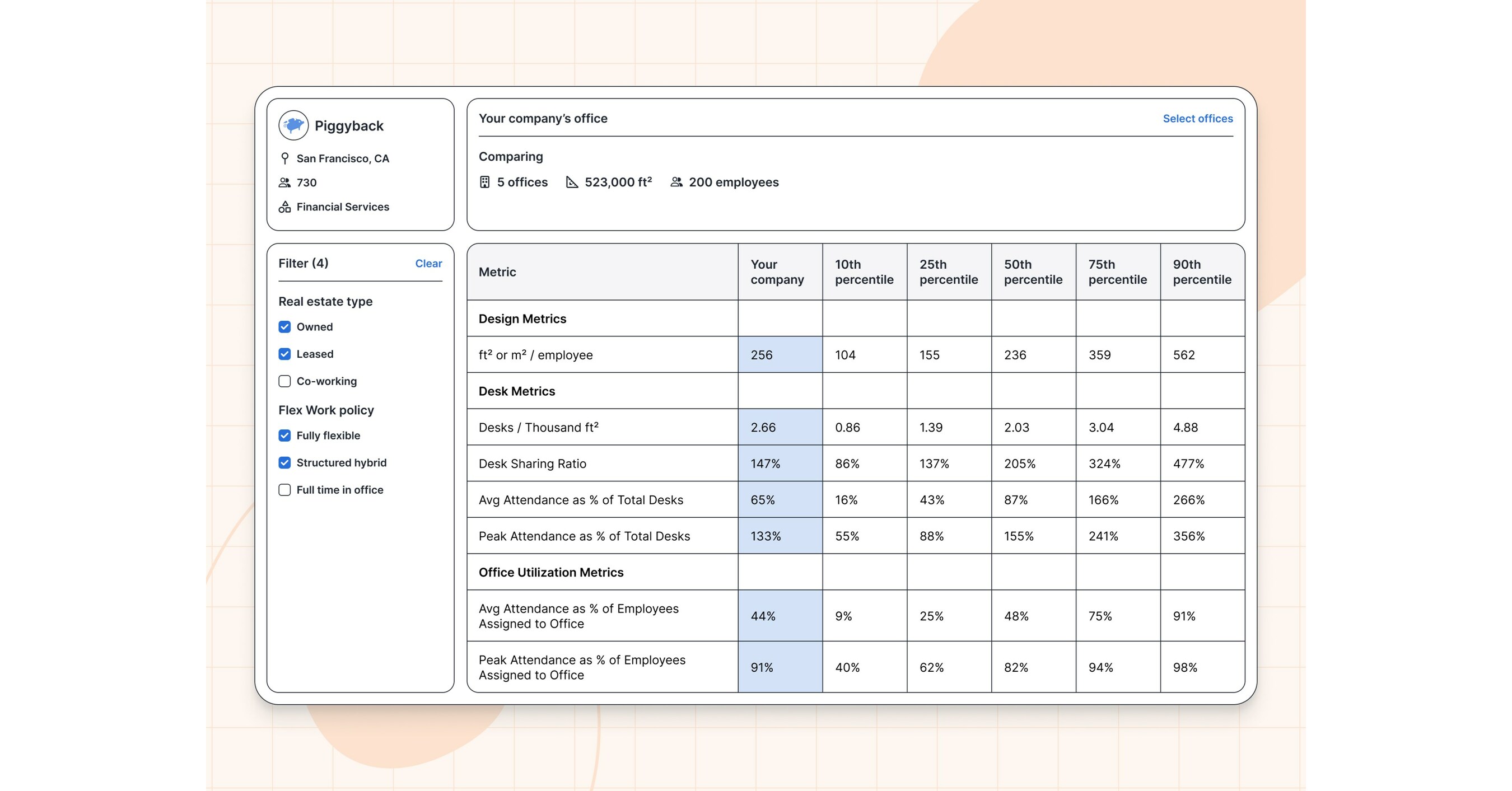Open the Select offices panel
Viewport: 1512px width, 791px height.
[x=1197, y=118]
